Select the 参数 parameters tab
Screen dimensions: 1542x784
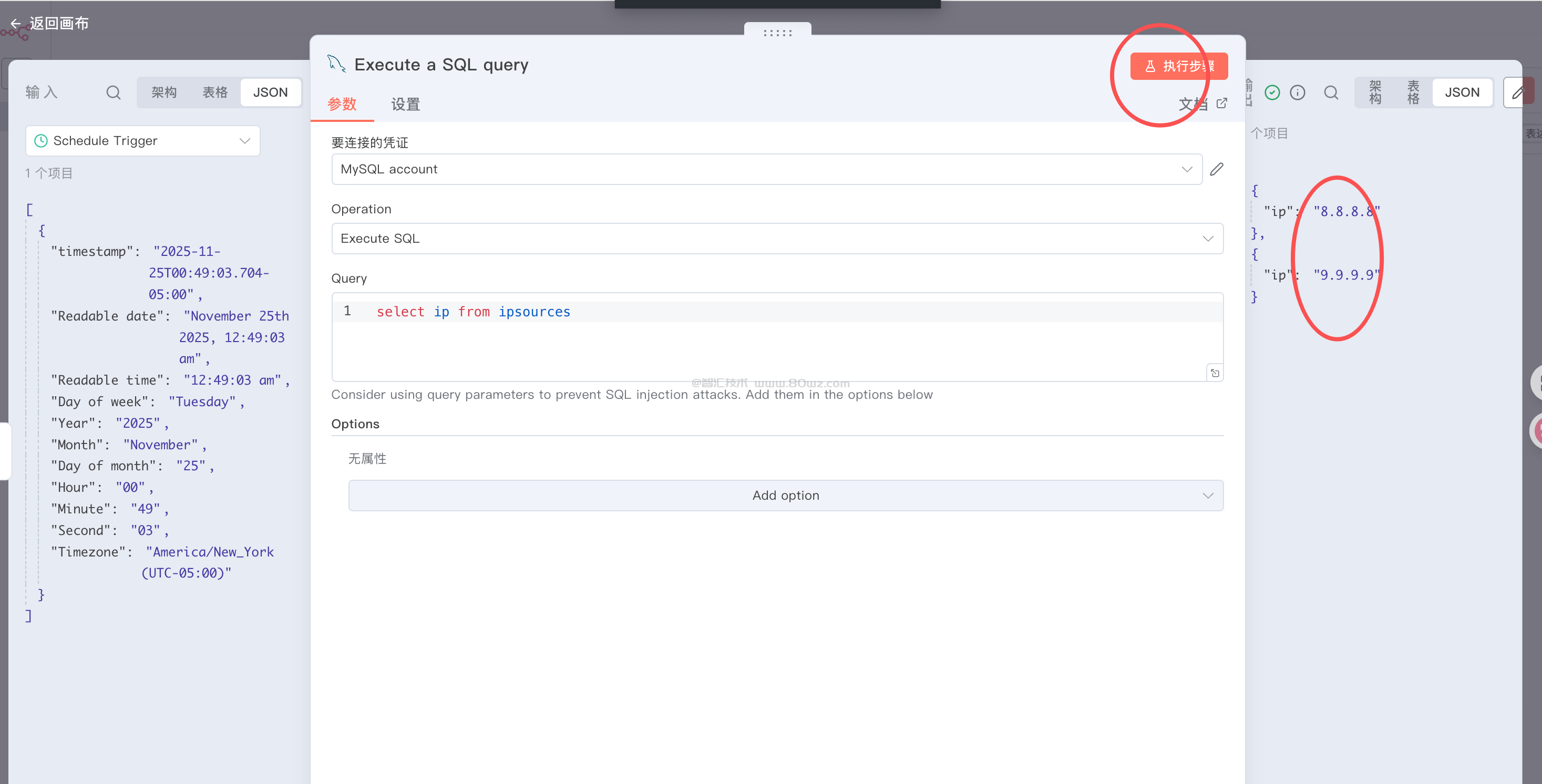(x=342, y=104)
